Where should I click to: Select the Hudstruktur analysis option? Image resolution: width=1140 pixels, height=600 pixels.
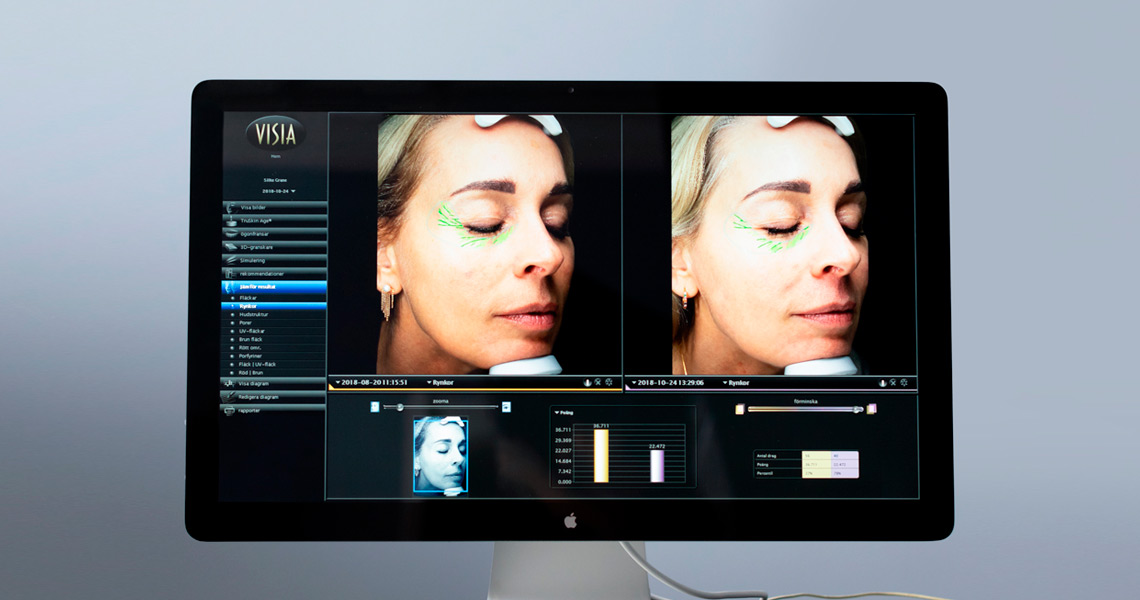(254, 314)
